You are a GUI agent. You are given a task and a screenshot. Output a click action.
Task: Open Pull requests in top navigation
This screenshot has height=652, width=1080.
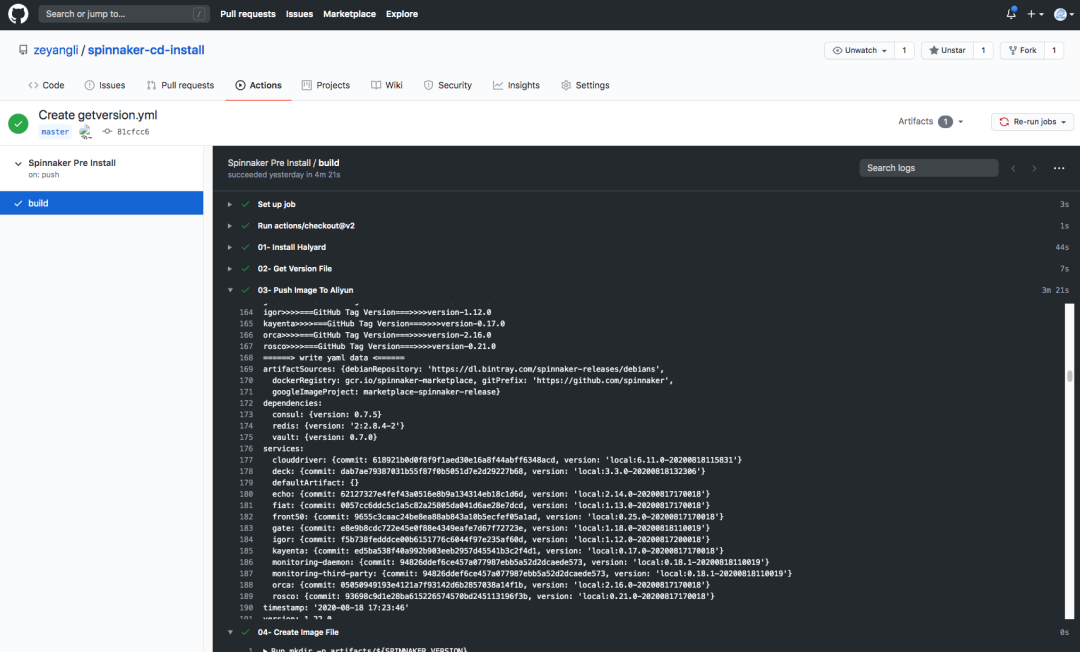[x=248, y=14]
